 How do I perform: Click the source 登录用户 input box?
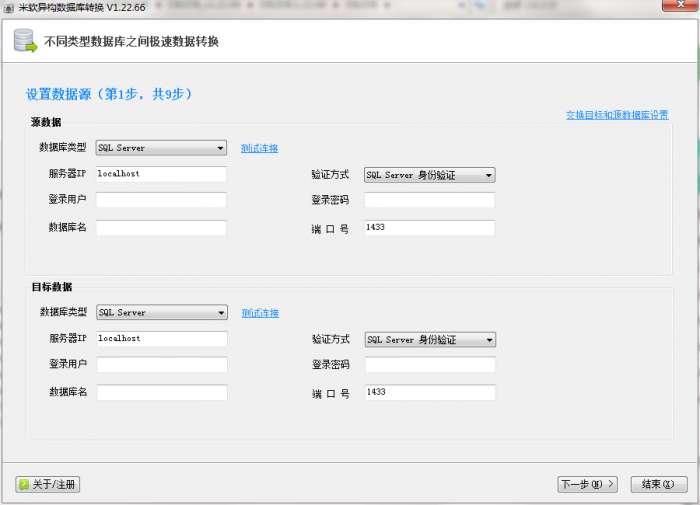point(161,200)
